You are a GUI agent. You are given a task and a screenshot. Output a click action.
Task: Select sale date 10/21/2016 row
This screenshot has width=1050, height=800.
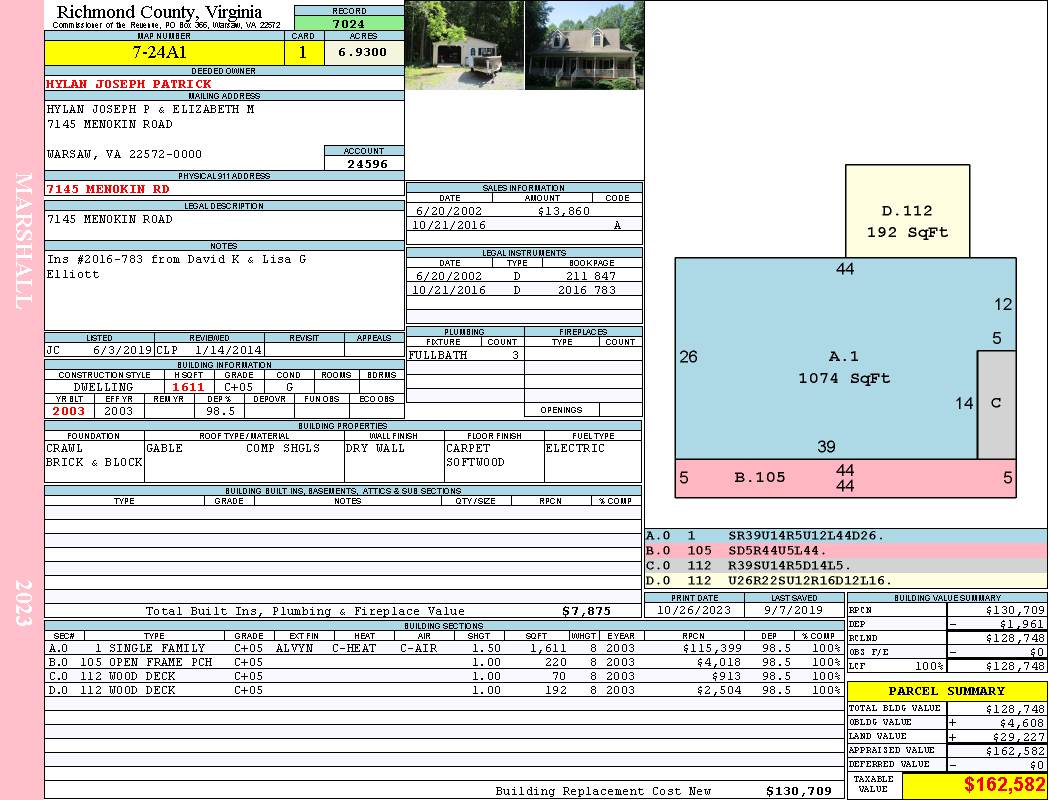(524, 226)
